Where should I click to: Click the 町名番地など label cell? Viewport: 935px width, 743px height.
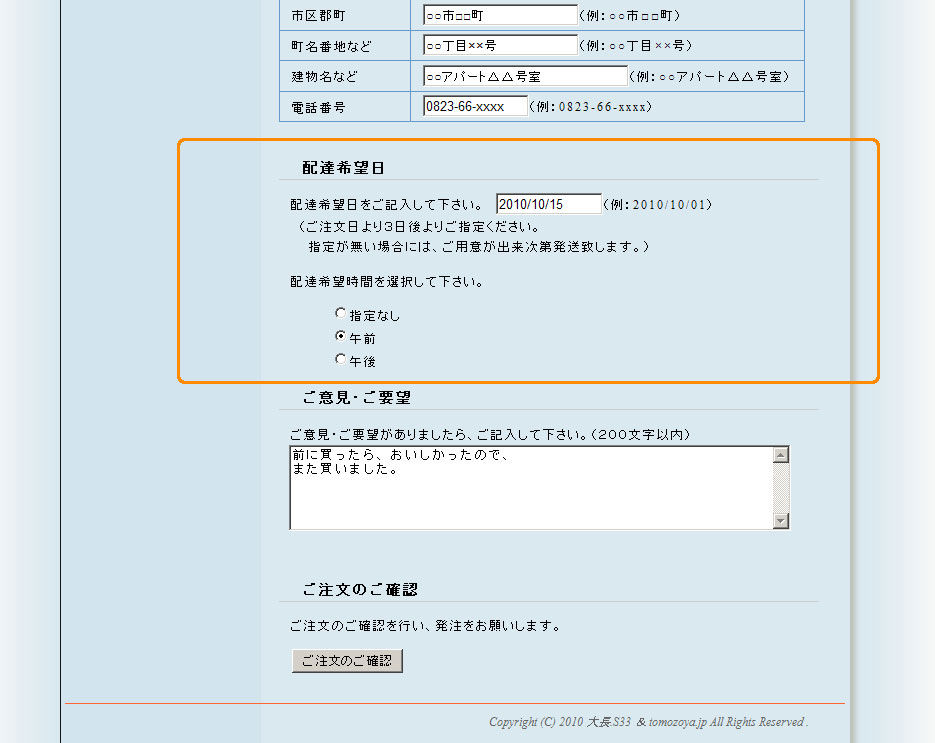[x=345, y=45]
